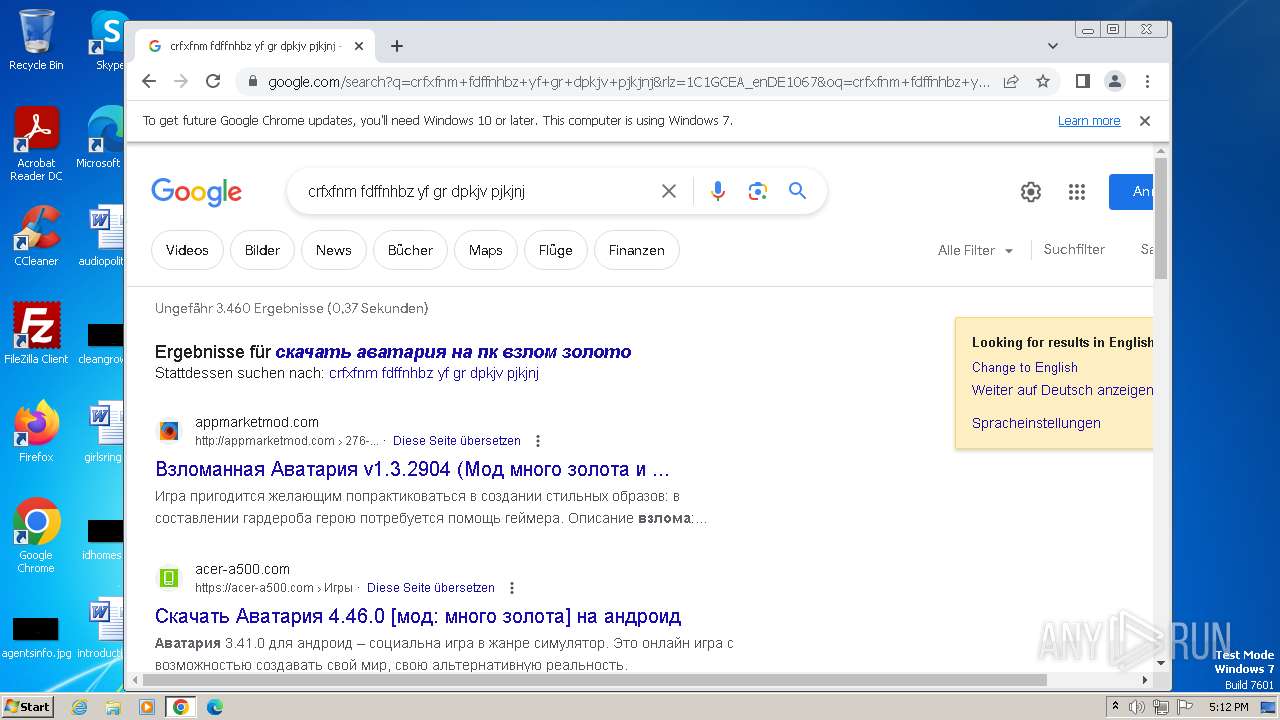The height and width of the screenshot is (720, 1280).
Task: Clear the Google search box
Action: pyautogui.click(x=669, y=191)
